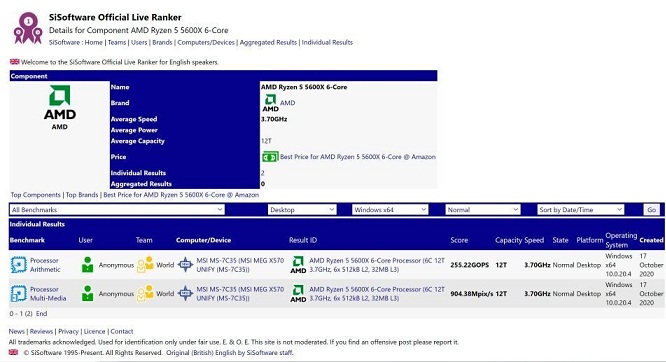Click yellow team icon in Processor Arithmetic row

[145, 264]
